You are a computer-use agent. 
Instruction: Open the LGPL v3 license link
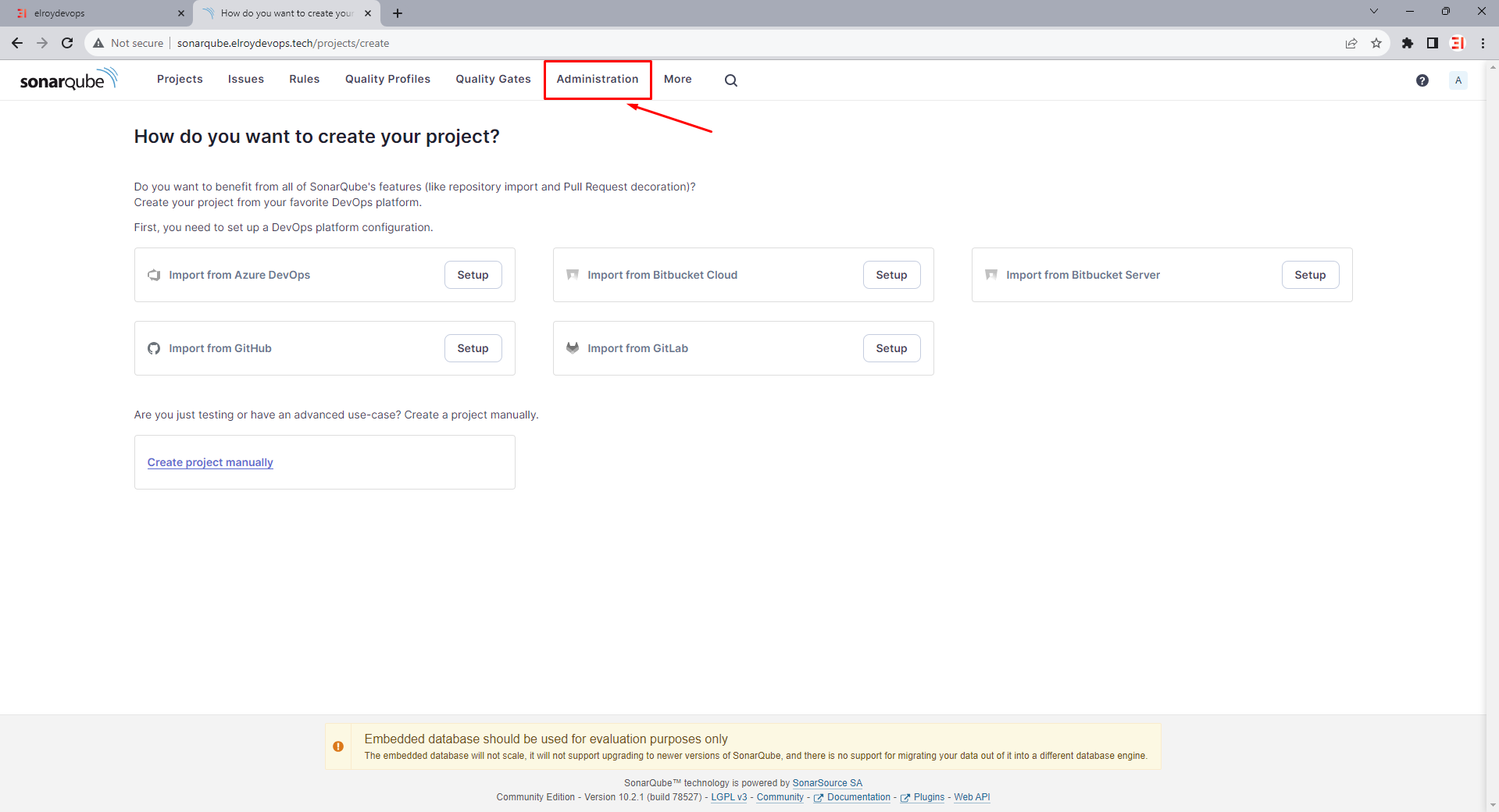coord(729,797)
